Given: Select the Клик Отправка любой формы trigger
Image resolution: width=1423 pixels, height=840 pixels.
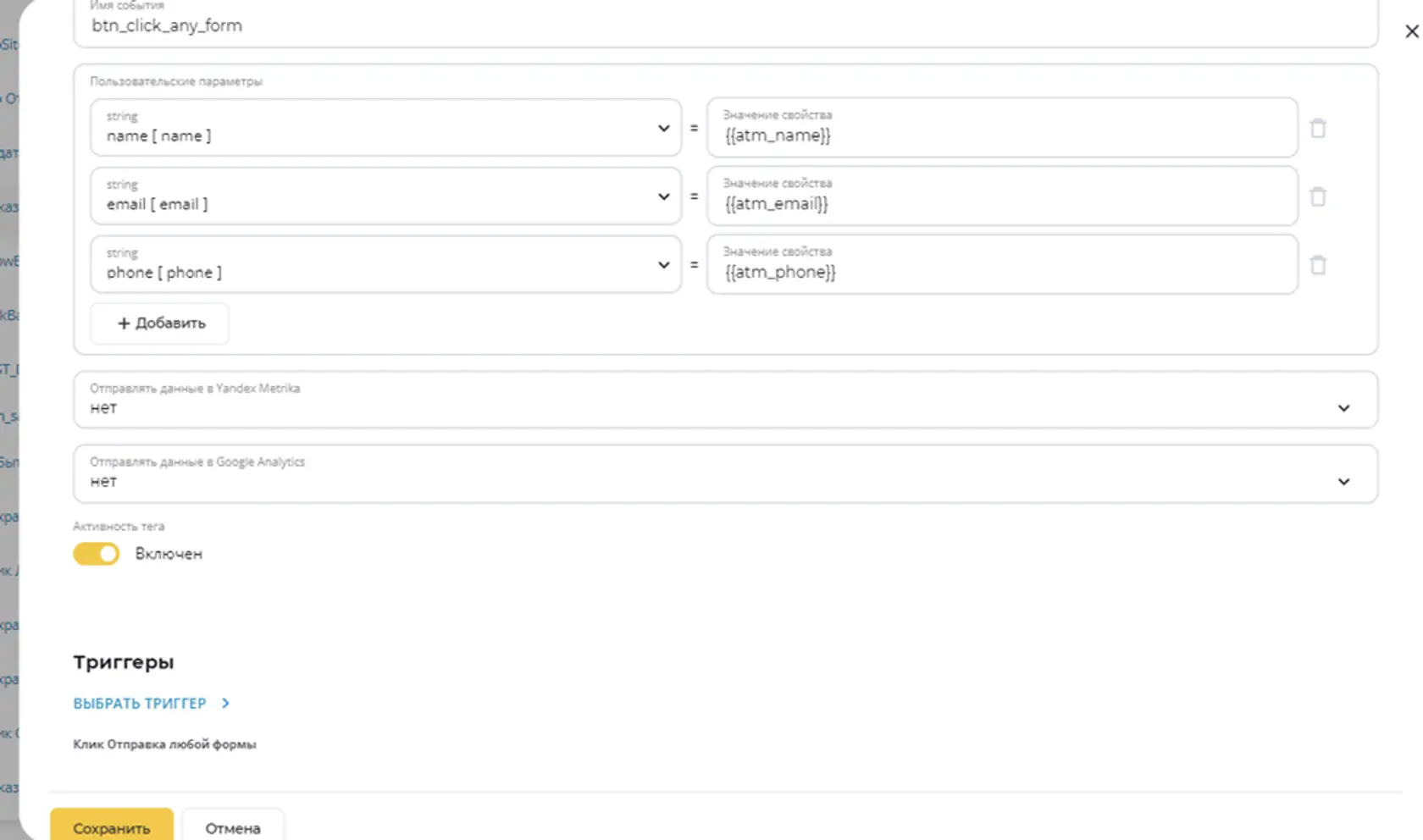Looking at the screenshot, I should [164, 744].
